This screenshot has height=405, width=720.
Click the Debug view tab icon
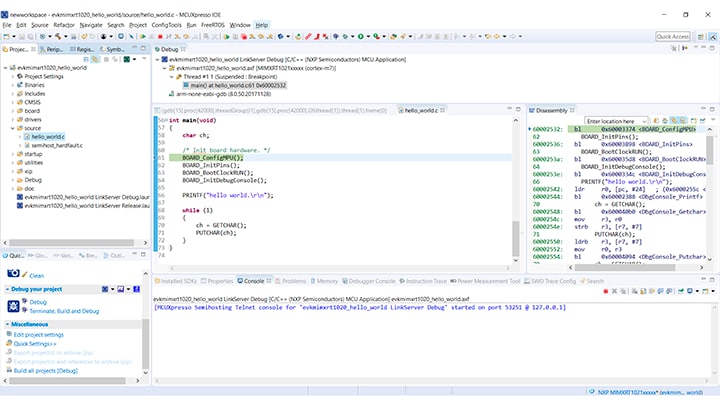point(155,48)
